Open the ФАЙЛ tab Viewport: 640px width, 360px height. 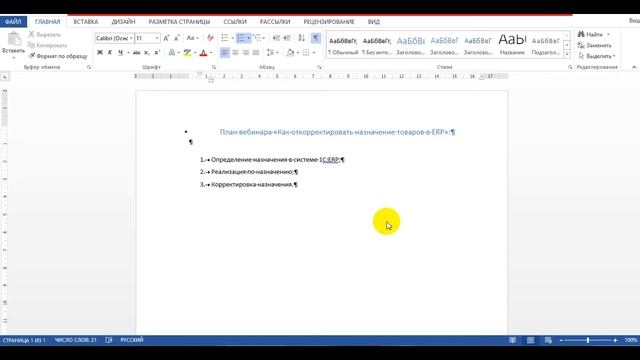tap(13, 22)
